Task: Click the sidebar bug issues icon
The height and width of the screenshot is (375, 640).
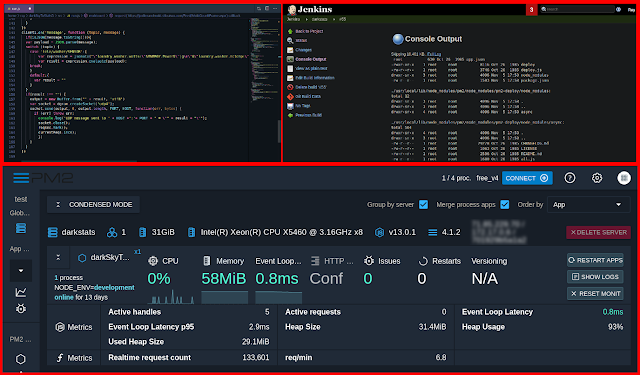Action: pyautogui.click(x=21, y=308)
